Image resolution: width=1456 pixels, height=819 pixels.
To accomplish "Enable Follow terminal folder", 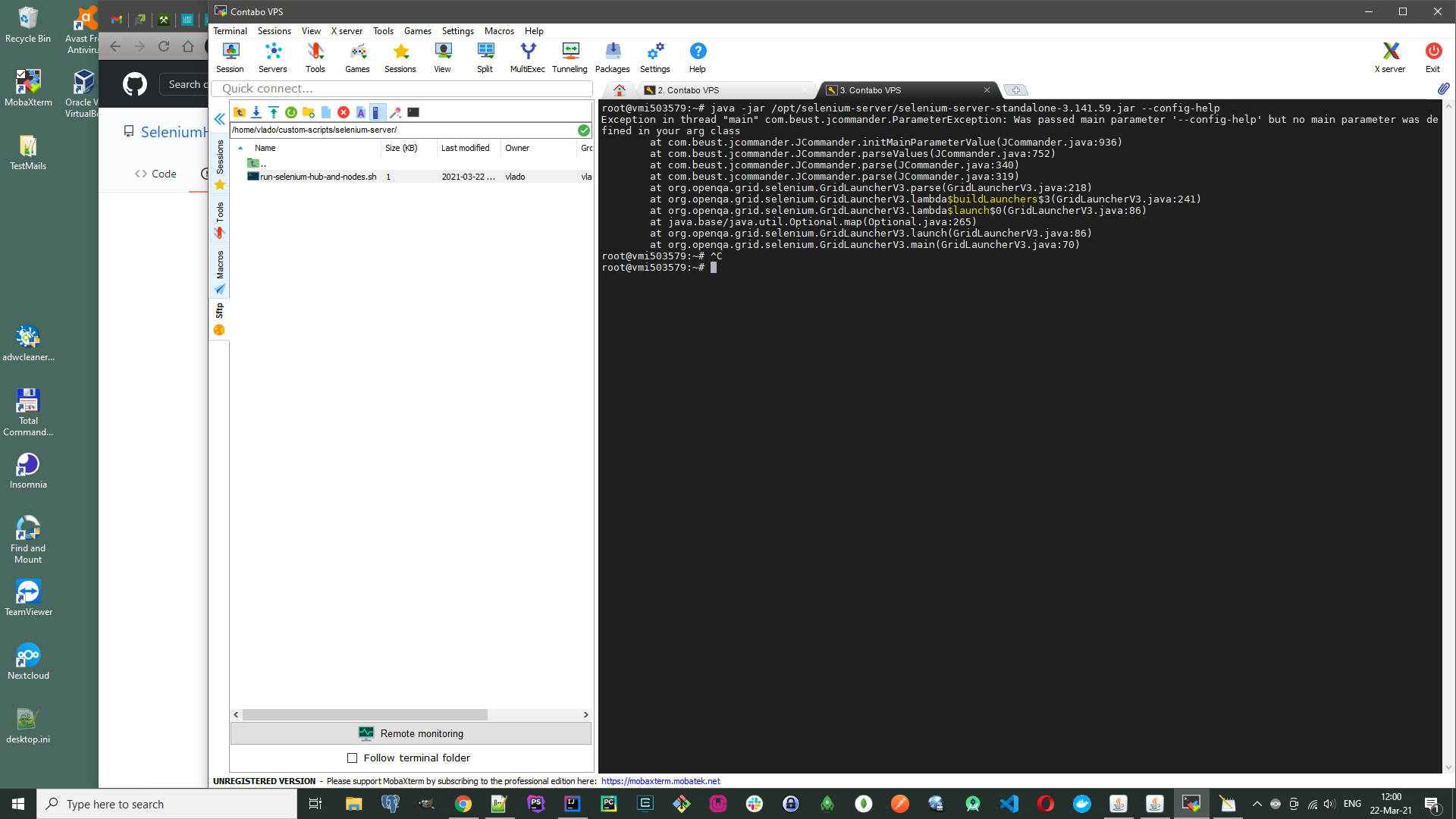I will [353, 758].
